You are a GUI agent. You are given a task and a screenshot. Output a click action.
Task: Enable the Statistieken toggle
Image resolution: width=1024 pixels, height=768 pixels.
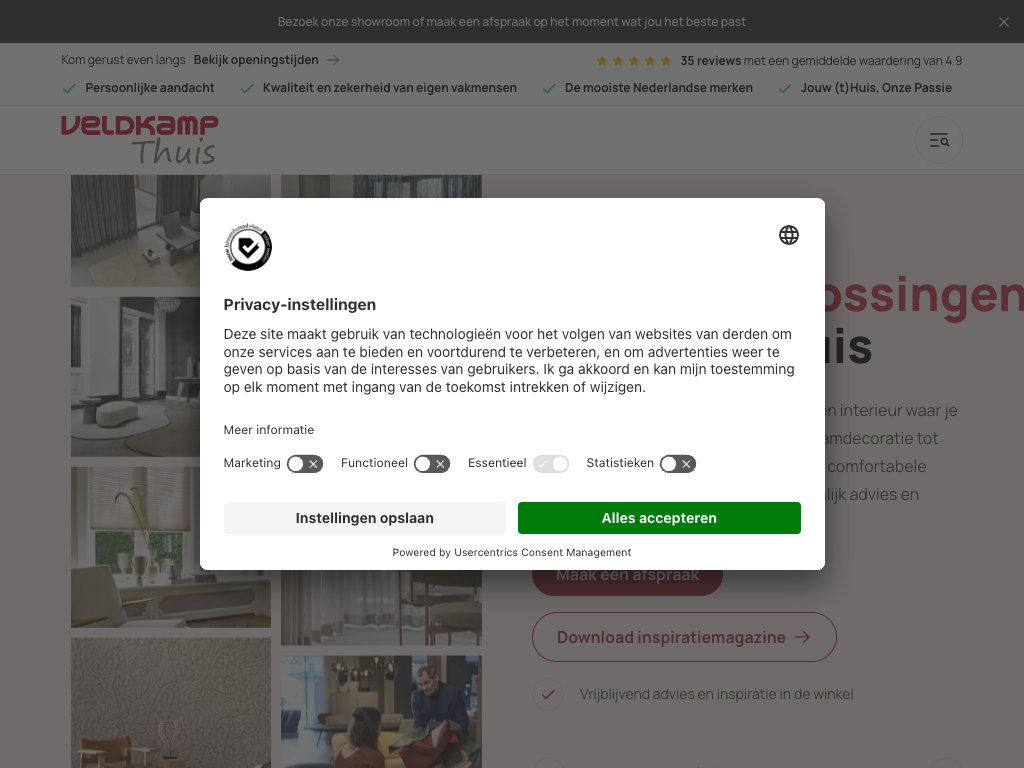pos(678,464)
